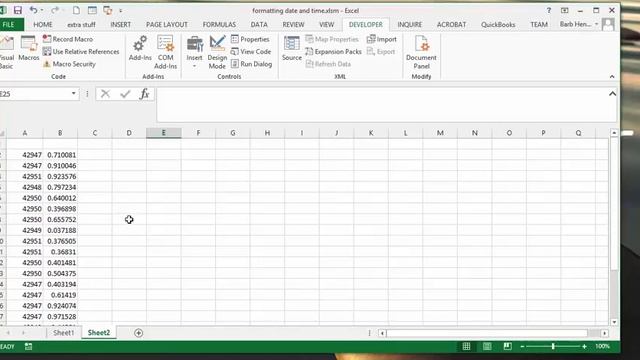Expand the Name Box dropdown
Viewport: 640px width, 360px height.
73,94
